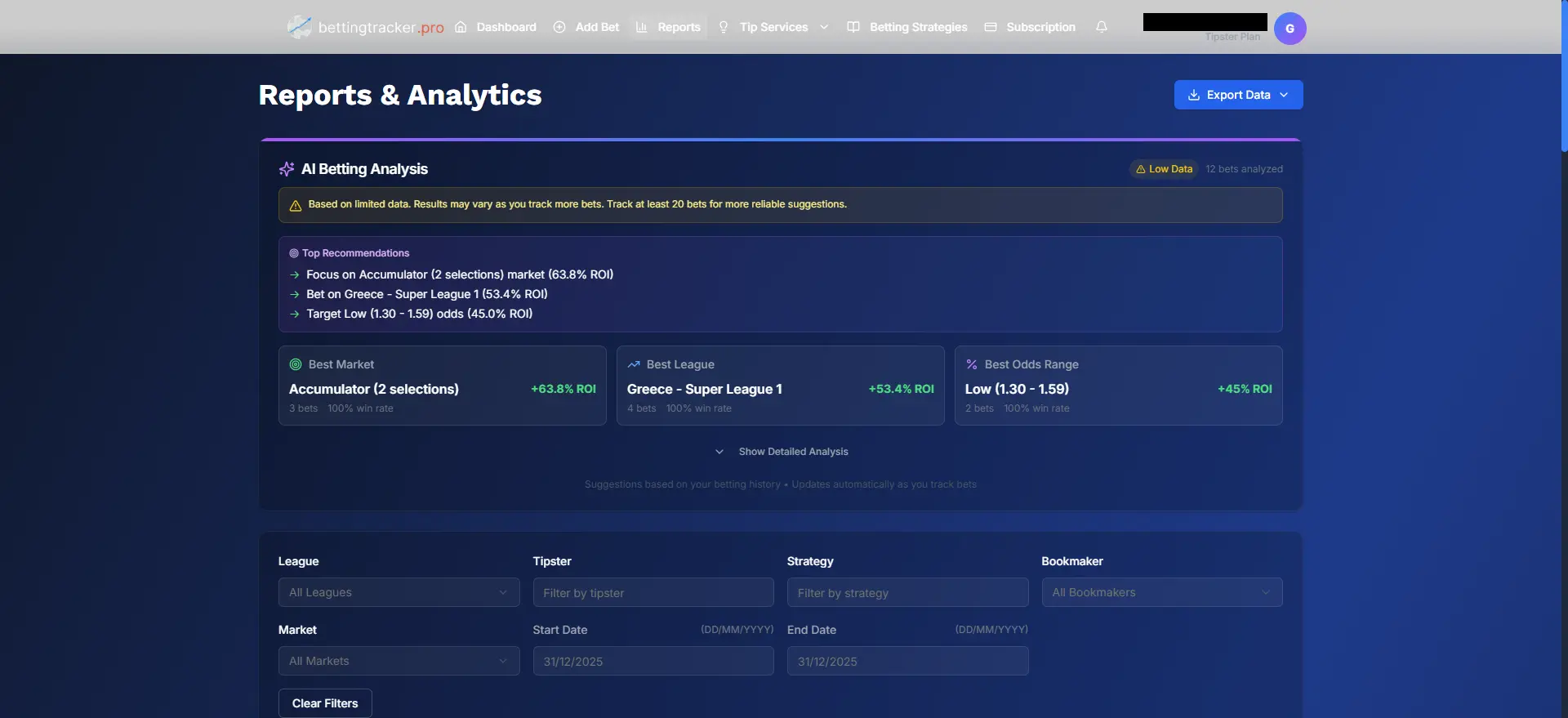Click the Start Date input field

coord(653,661)
